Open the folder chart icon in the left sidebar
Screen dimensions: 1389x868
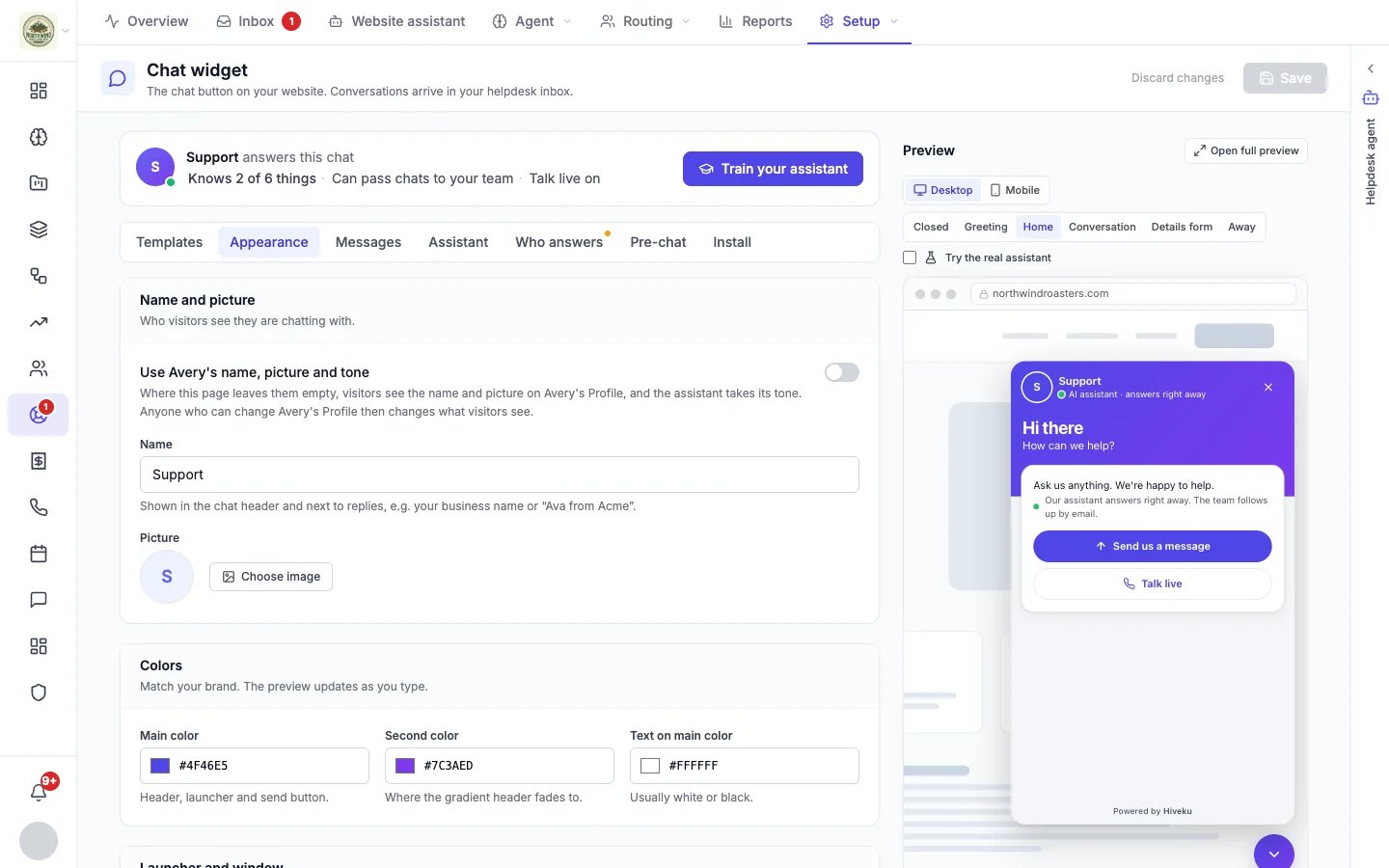[39, 183]
